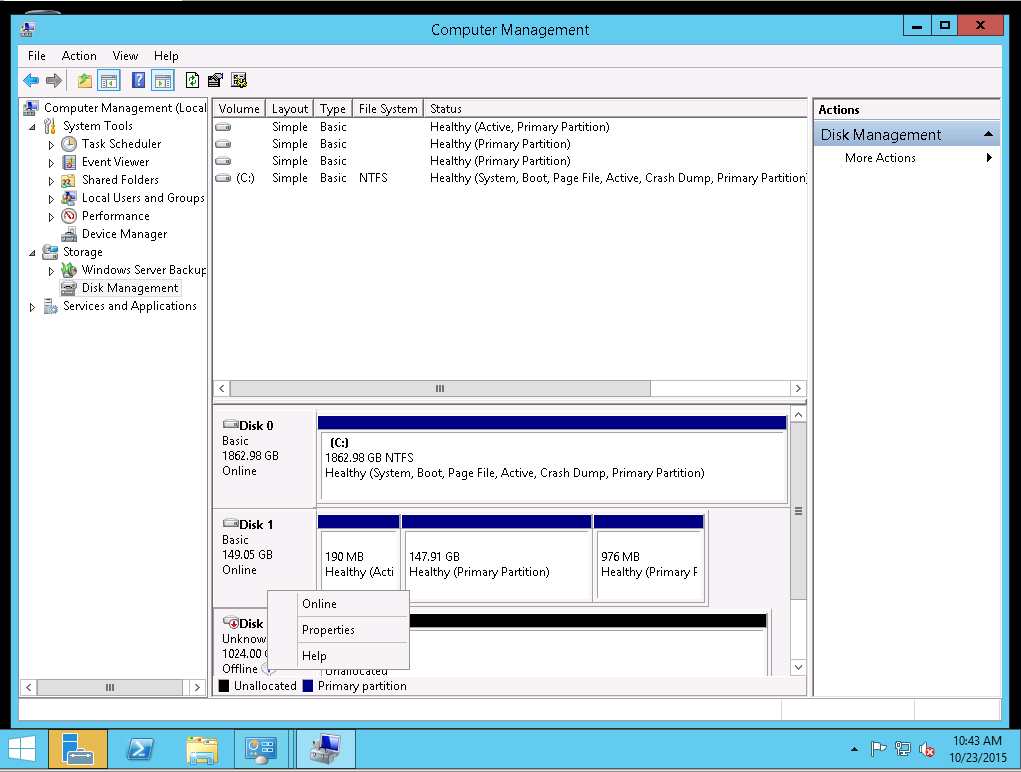The height and width of the screenshot is (772, 1021).
Task: Click the Up One Level folder icon
Action: 85,81
